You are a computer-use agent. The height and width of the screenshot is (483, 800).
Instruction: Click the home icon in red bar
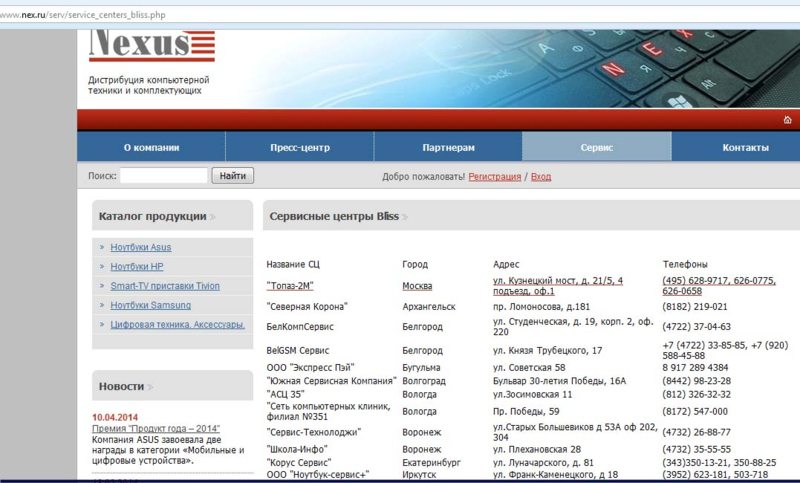(x=787, y=120)
